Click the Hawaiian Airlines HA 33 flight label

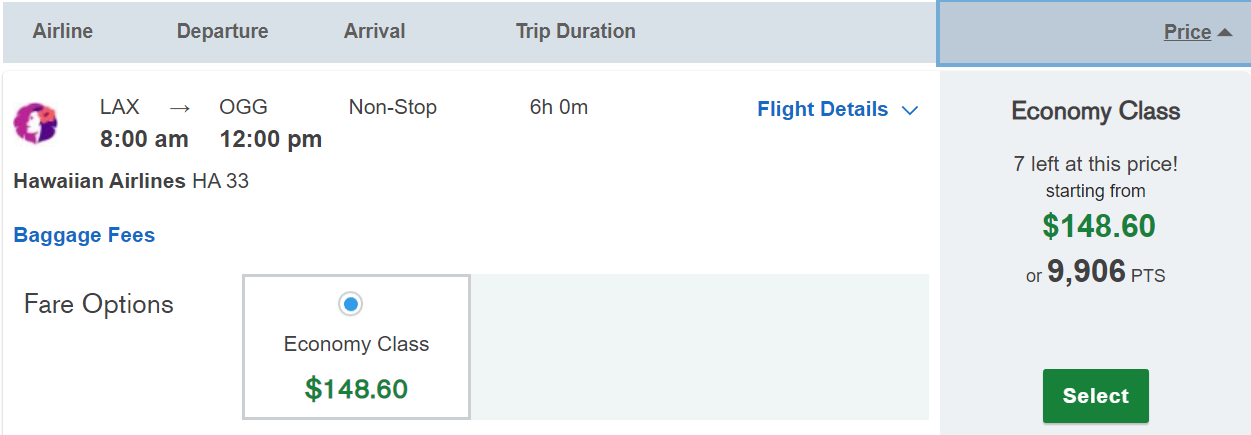(131, 181)
